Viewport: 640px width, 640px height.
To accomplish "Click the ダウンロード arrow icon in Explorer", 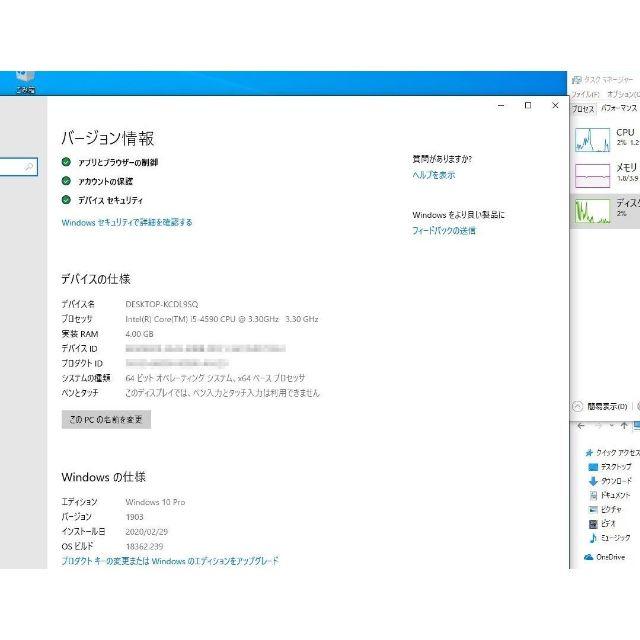I will (593, 481).
